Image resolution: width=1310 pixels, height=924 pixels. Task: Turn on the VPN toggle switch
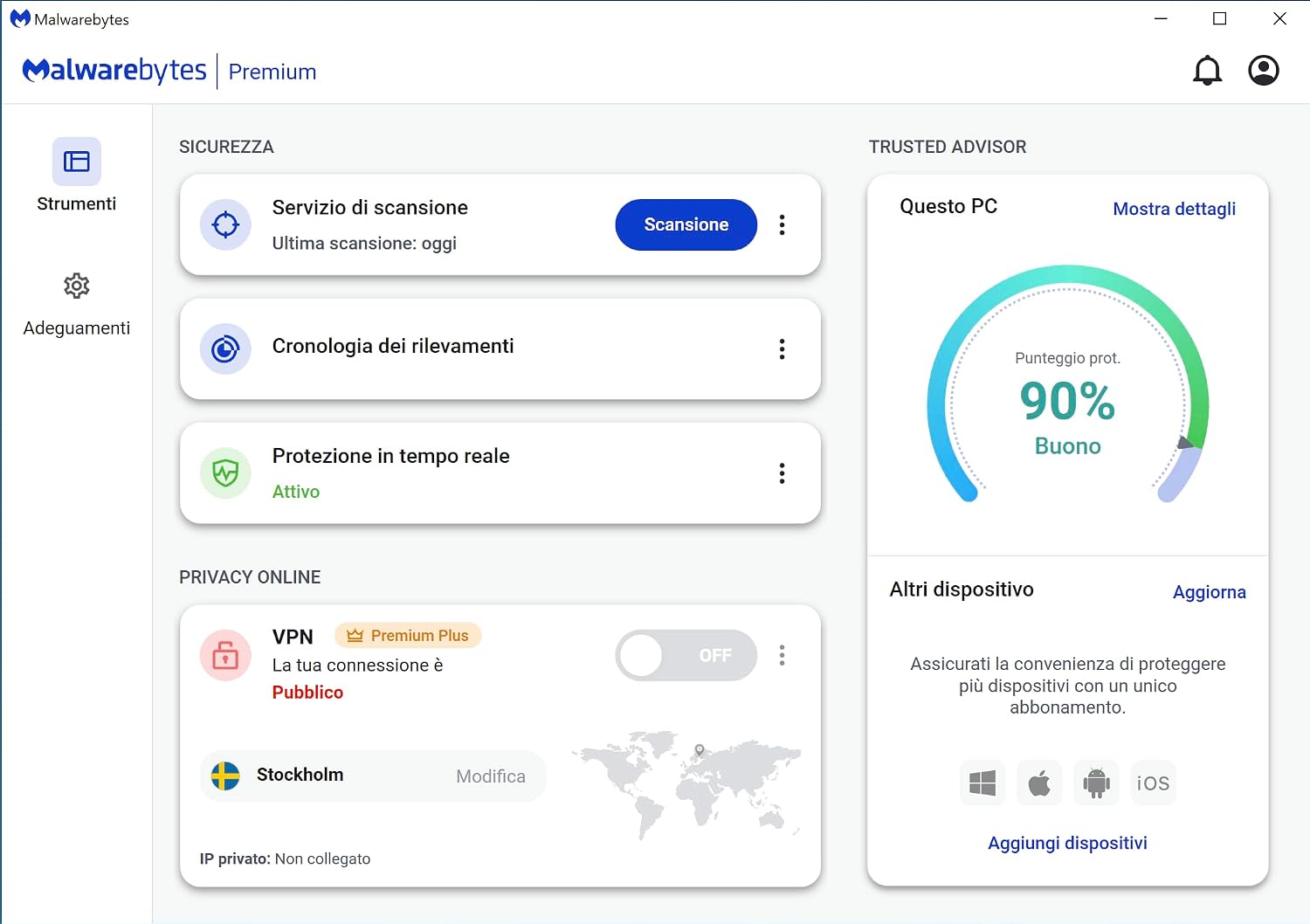pos(686,655)
